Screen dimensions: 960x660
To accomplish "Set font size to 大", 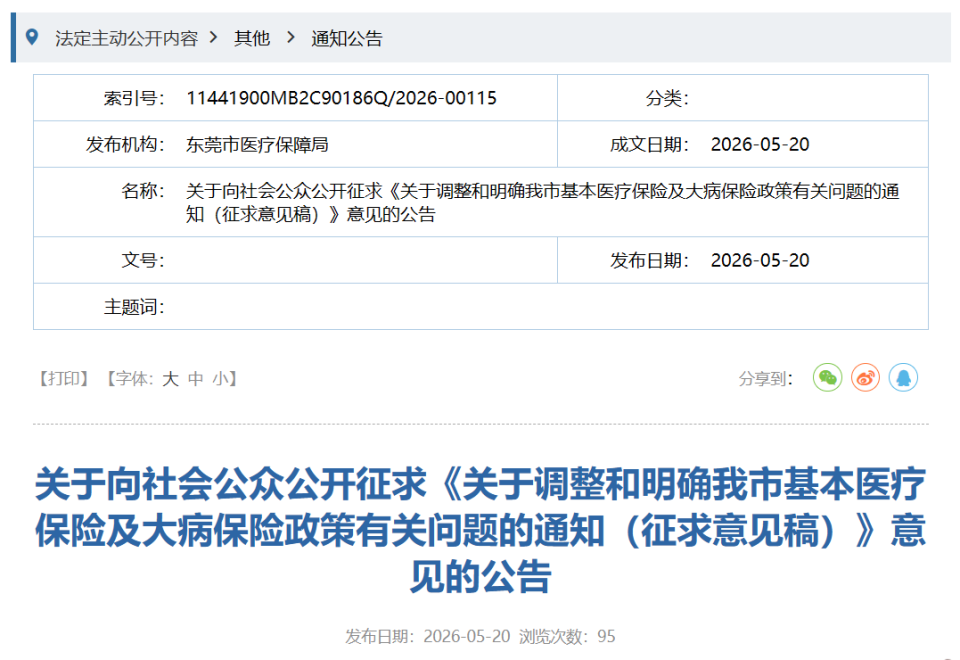I will pos(170,379).
